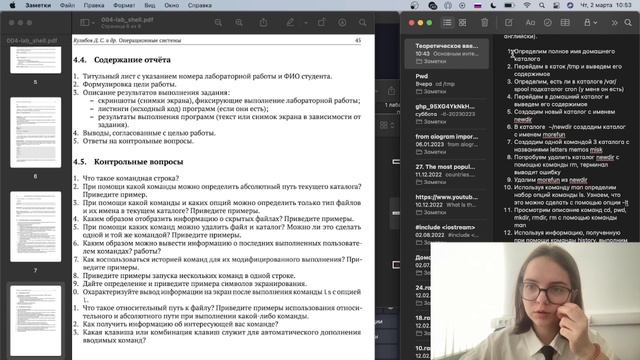Image resolution: width=640 pixels, height=360 pixels.
Task: Open Preview sidebar view menu
Action: pos(87,23)
